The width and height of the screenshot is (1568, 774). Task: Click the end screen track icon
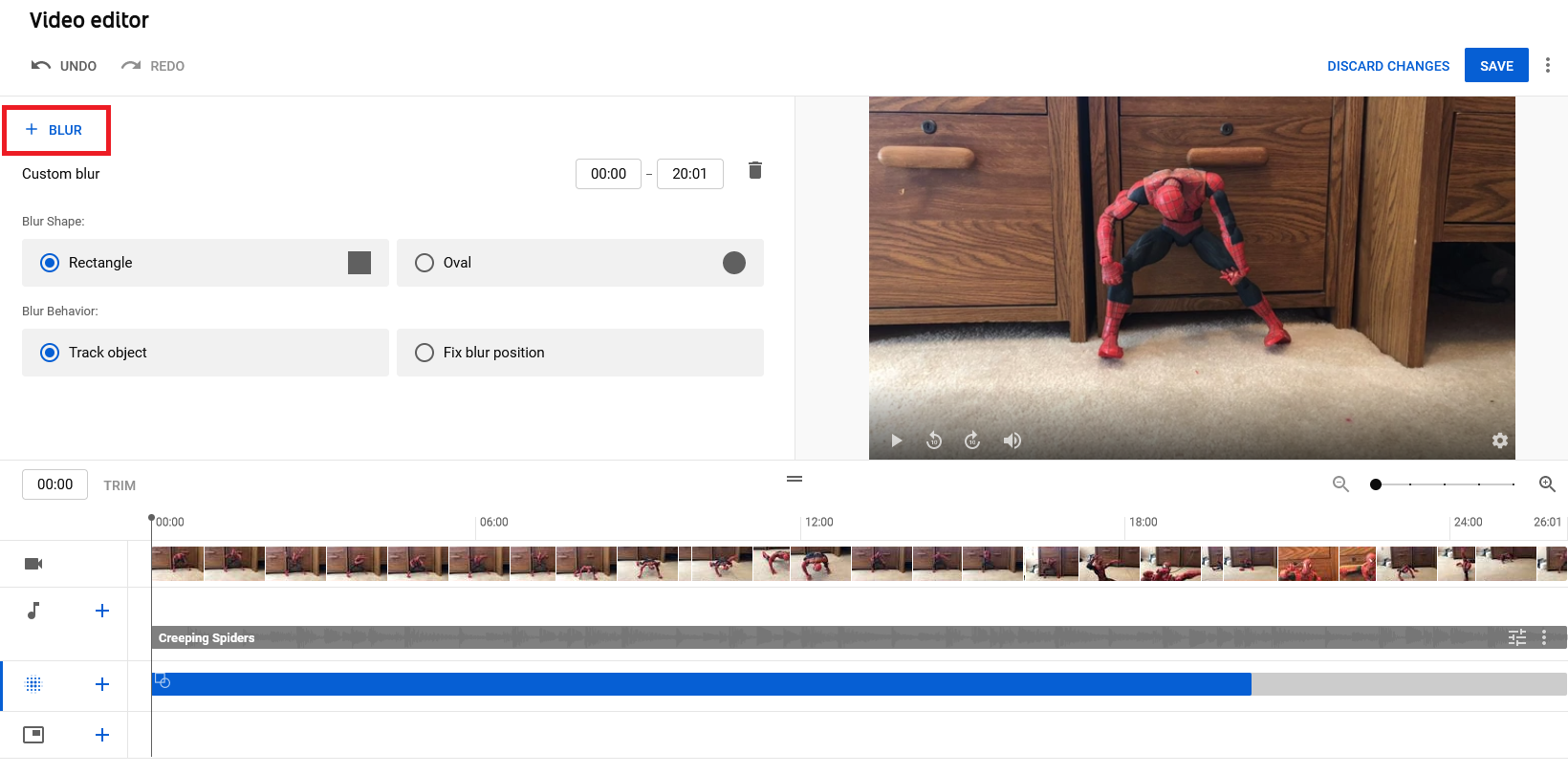point(33,735)
